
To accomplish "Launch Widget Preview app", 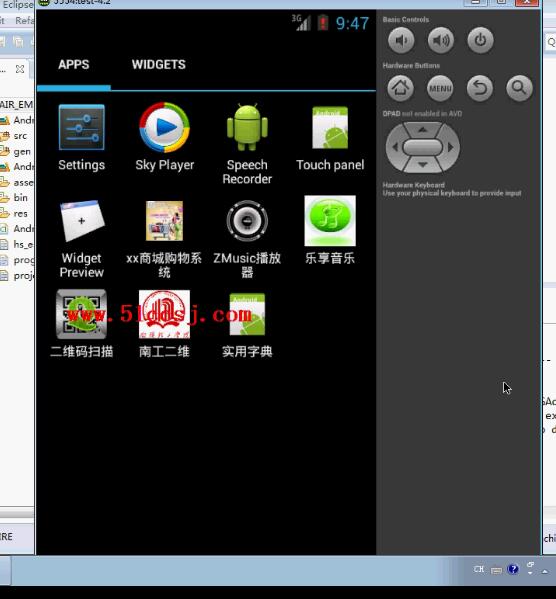I will point(81,239).
